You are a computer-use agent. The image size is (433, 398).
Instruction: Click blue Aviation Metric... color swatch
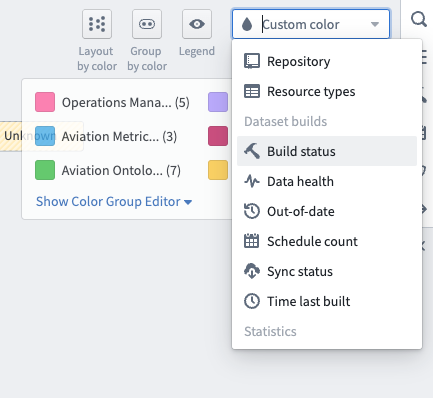point(45,136)
